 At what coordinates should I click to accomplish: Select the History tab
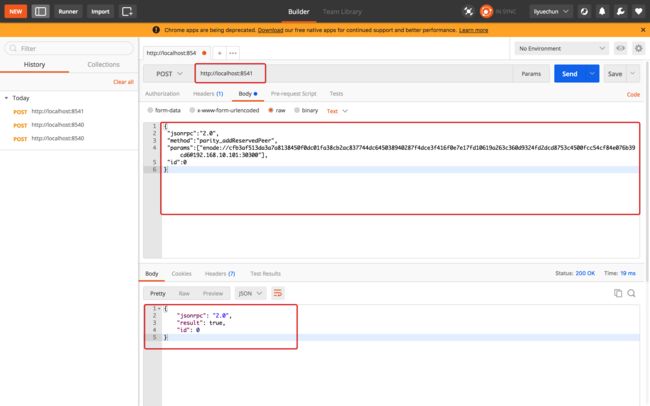click(x=34, y=65)
